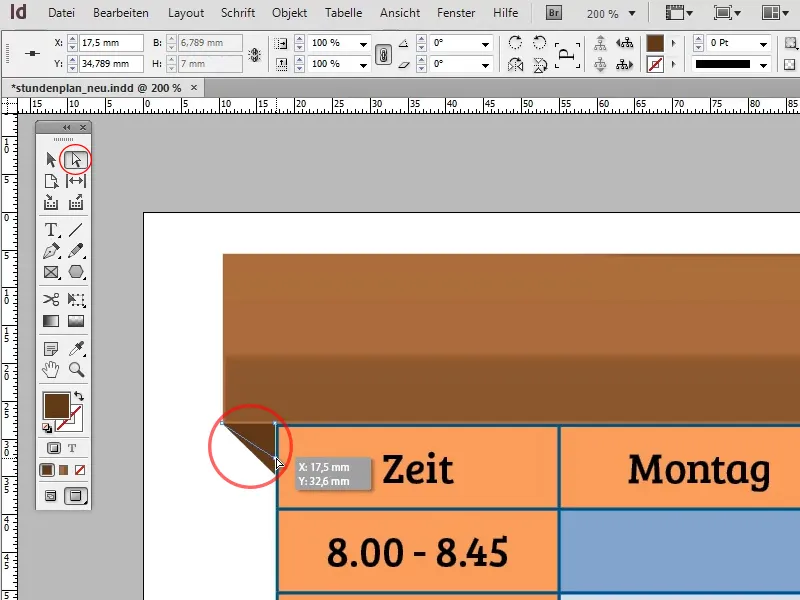Reset to default fill and stroke
The height and width of the screenshot is (600, 800).
tap(47, 428)
